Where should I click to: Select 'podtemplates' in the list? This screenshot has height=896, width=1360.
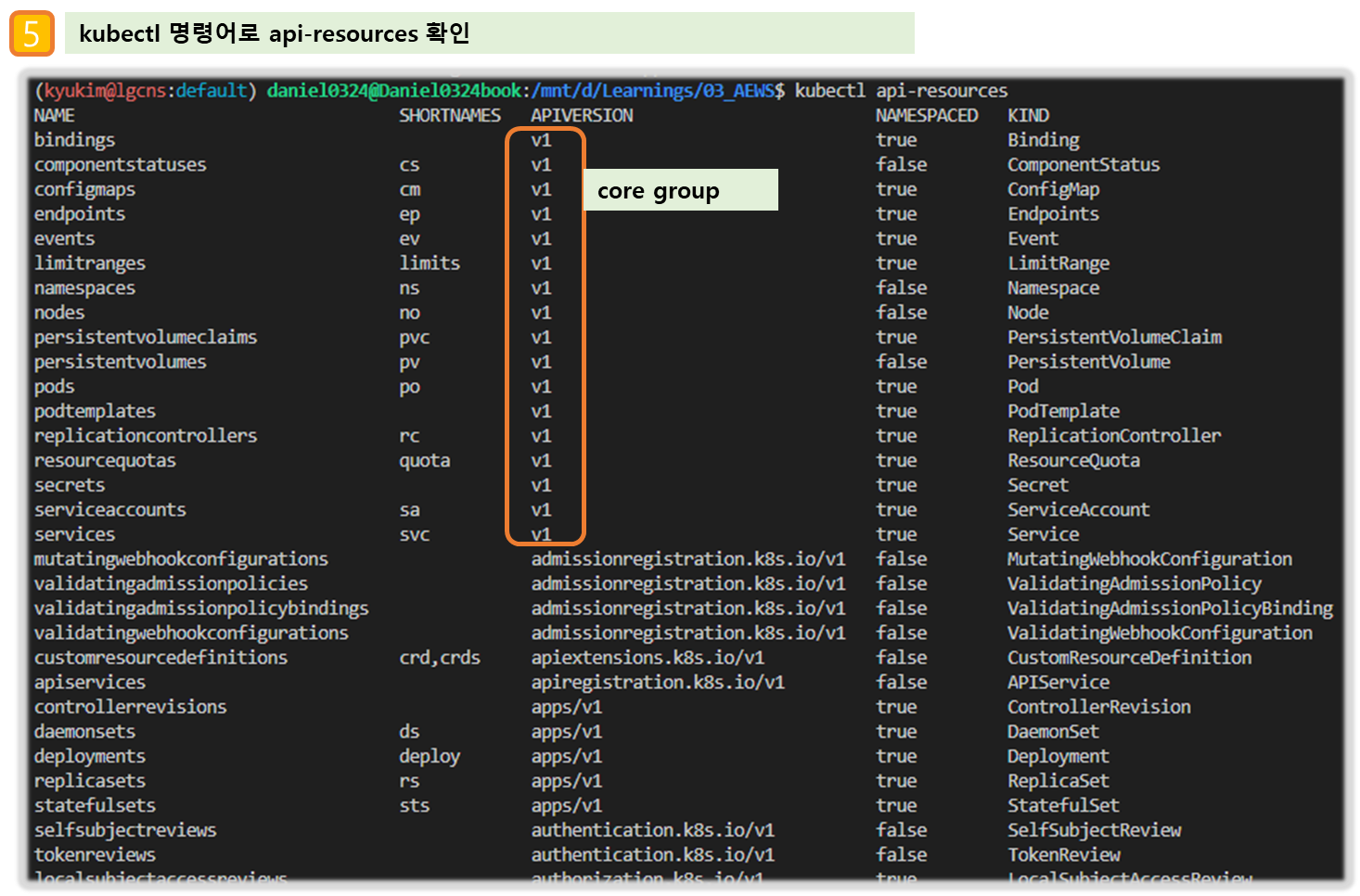click(95, 411)
